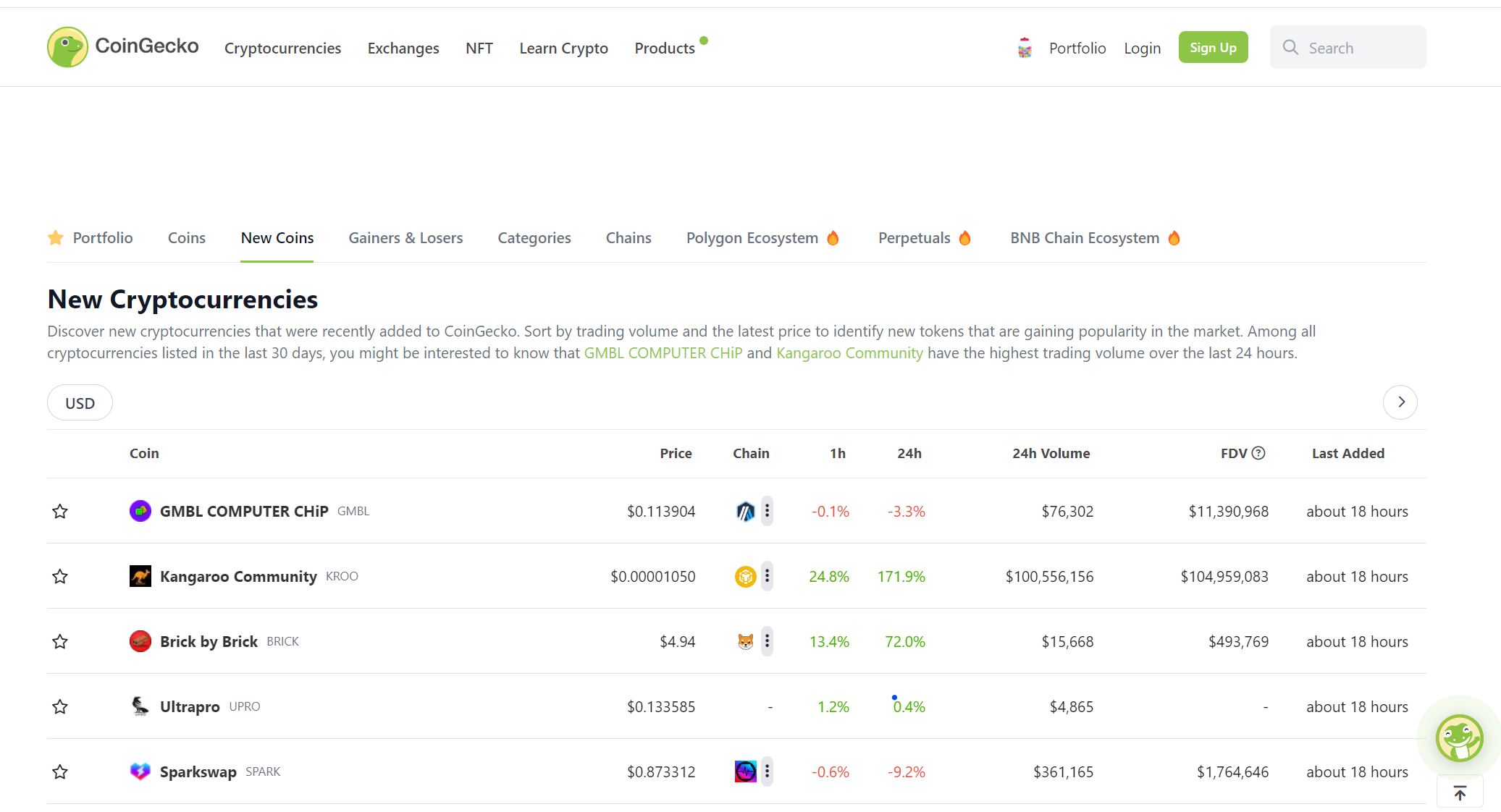The height and width of the screenshot is (812, 1501).
Task: Open GMBL COMPUTER CHiP link in description
Action: (x=663, y=352)
